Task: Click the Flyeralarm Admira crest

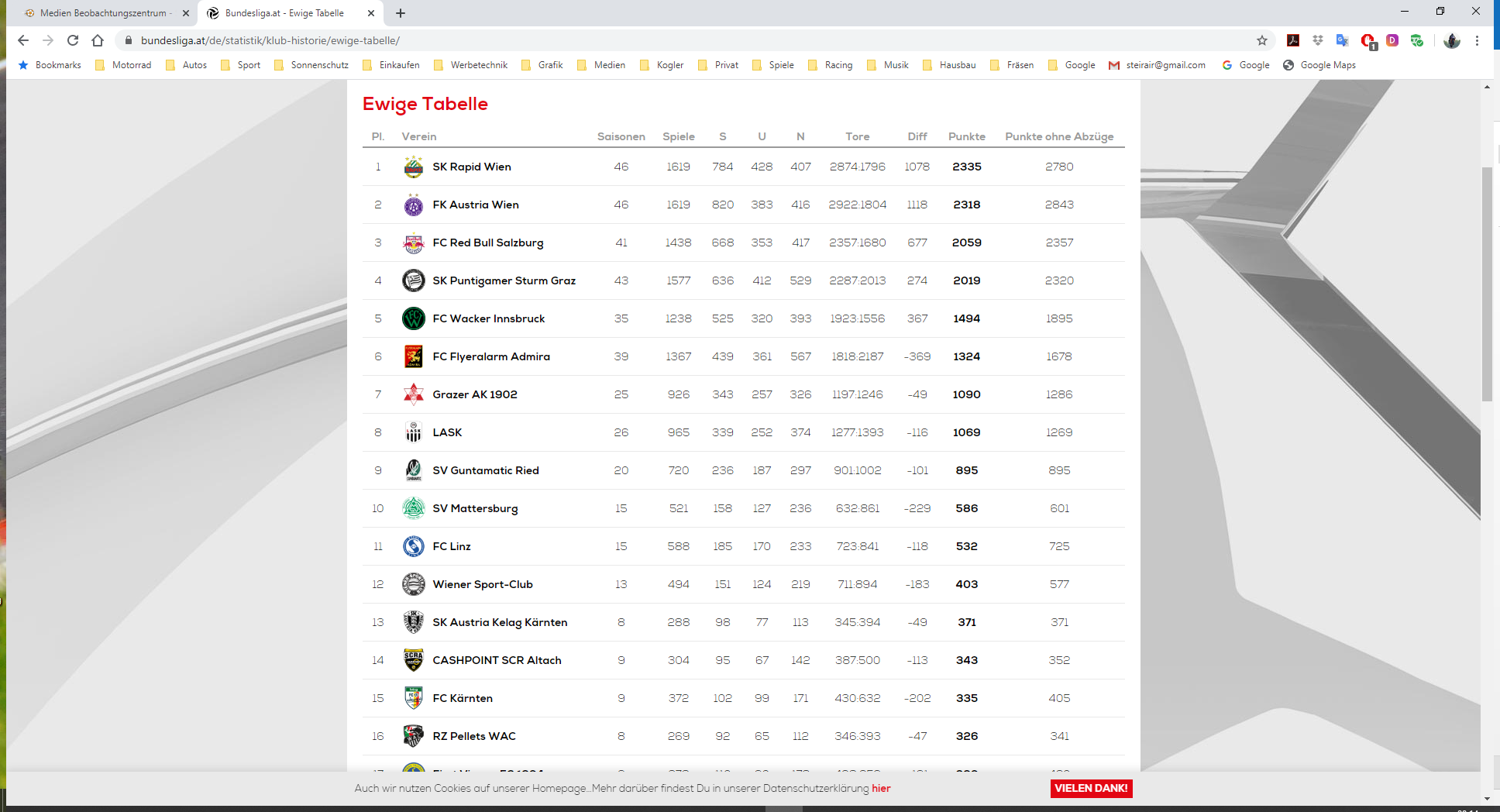Action: (414, 356)
